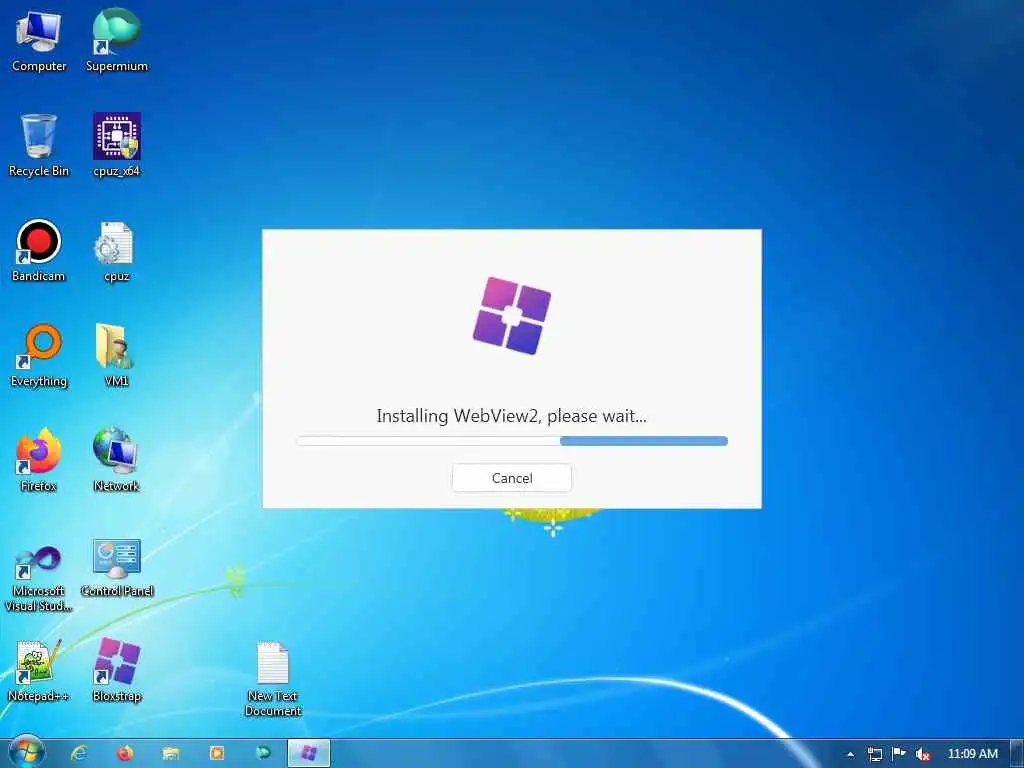Screen dimensions: 1024x768
Task: Open Windows Media Player from taskbar
Action: [216, 754]
